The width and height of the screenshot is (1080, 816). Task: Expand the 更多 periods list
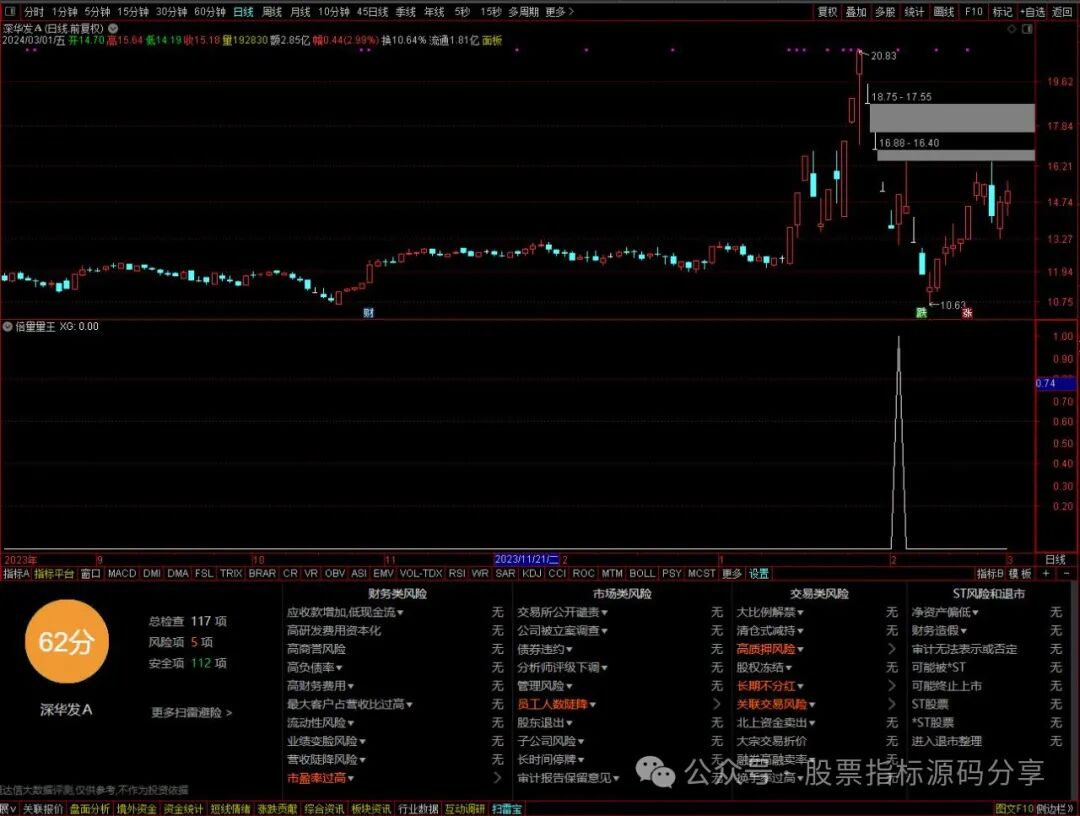click(x=559, y=12)
